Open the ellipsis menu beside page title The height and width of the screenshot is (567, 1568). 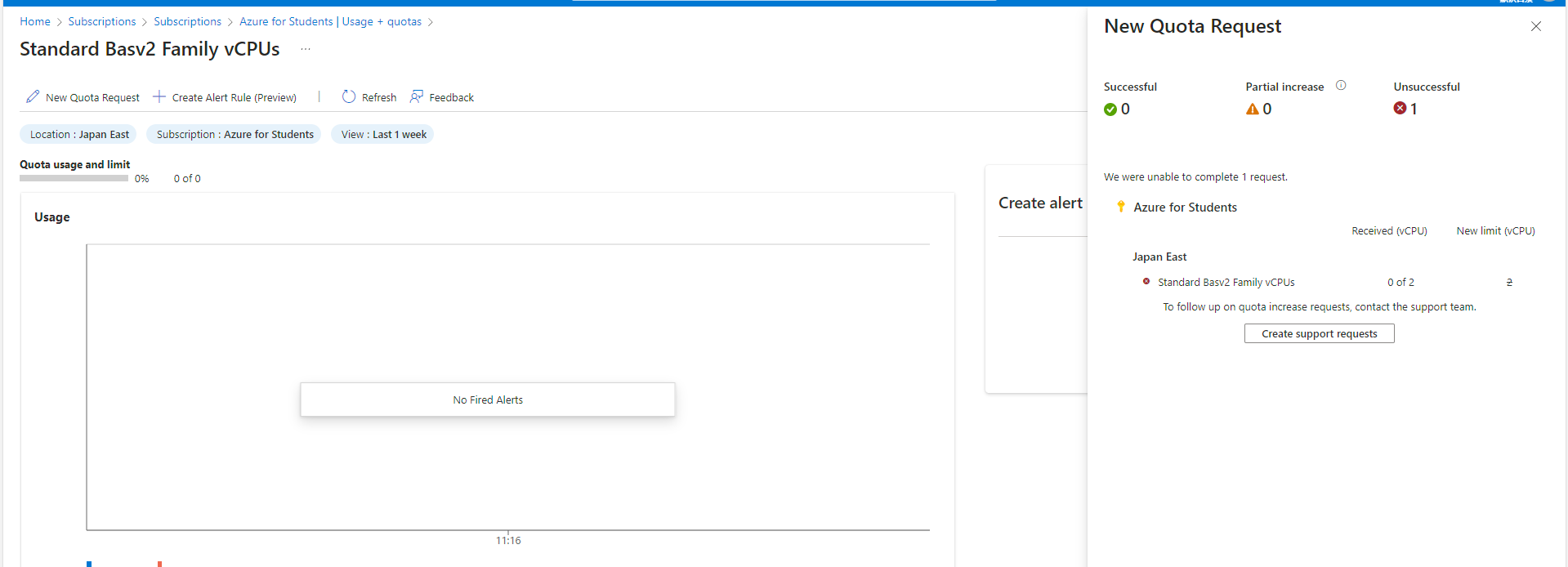coord(306,49)
